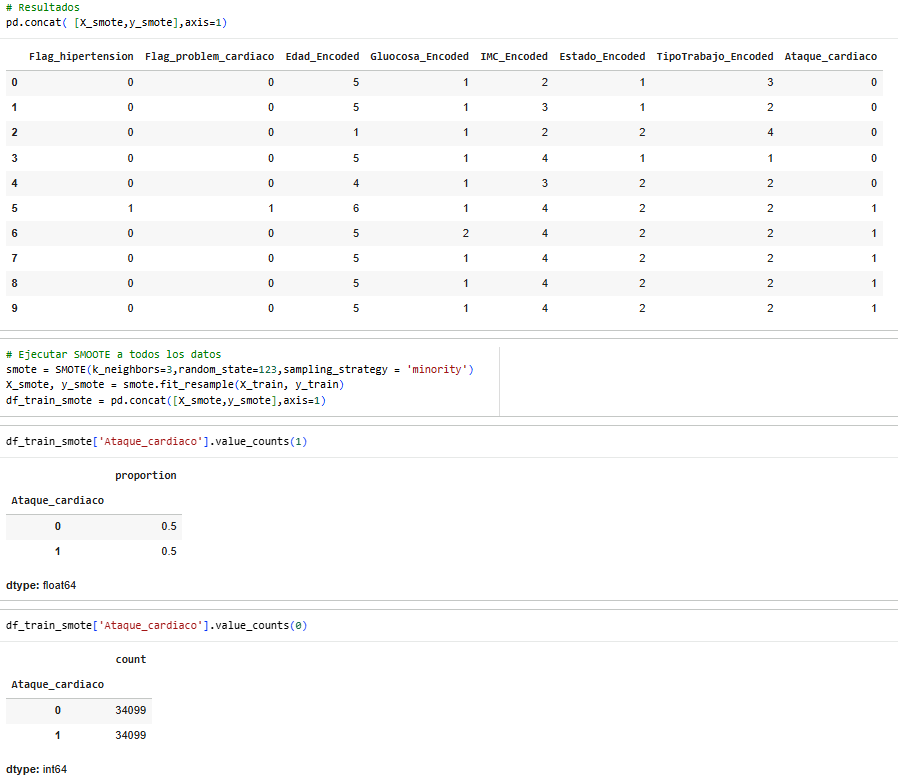This screenshot has width=898, height=777.
Task: Click Ataque_cardiaco index label above count rows
Action: click(57, 684)
